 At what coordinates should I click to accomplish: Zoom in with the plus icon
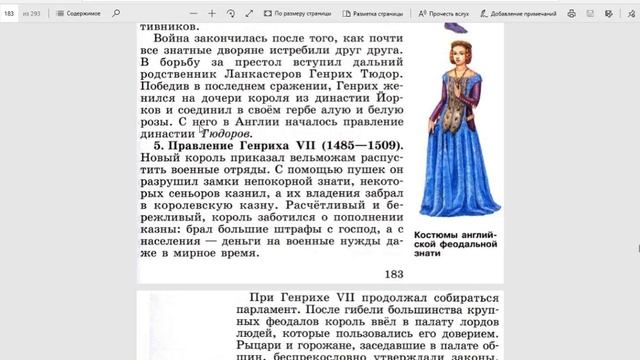click(212, 13)
